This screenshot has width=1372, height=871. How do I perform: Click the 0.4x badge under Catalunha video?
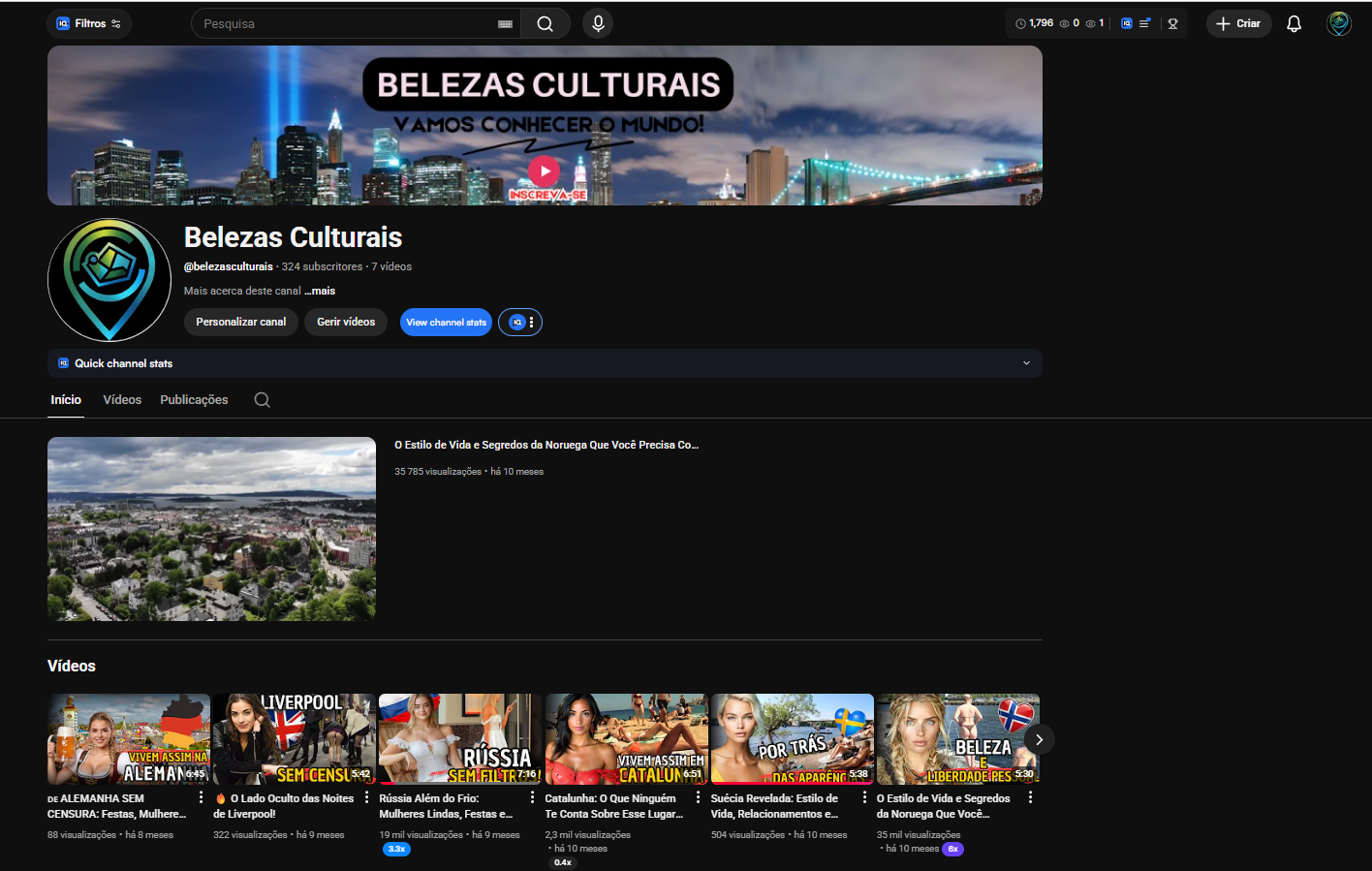tap(563, 862)
